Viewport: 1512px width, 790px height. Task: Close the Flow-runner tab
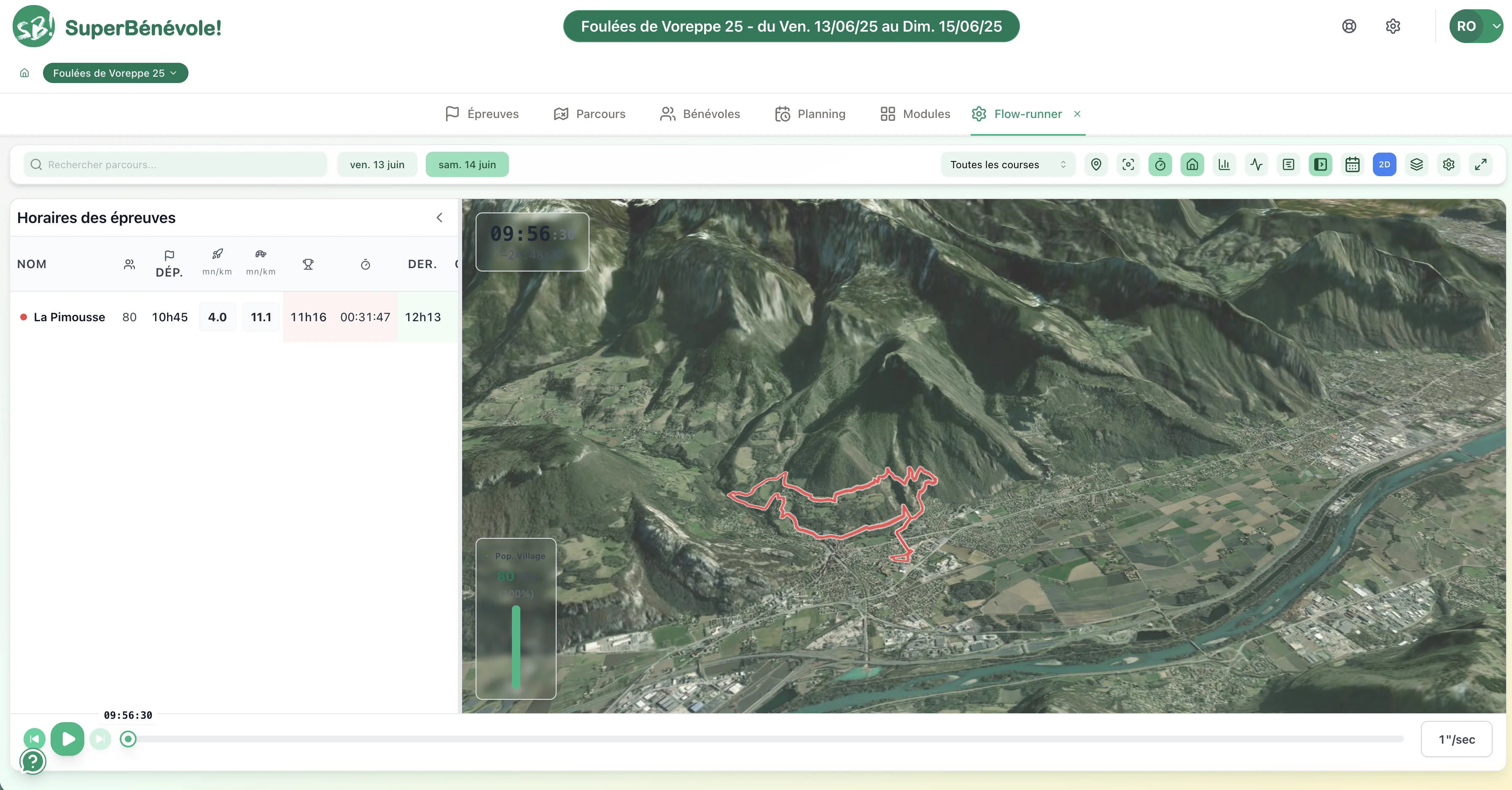(1077, 114)
